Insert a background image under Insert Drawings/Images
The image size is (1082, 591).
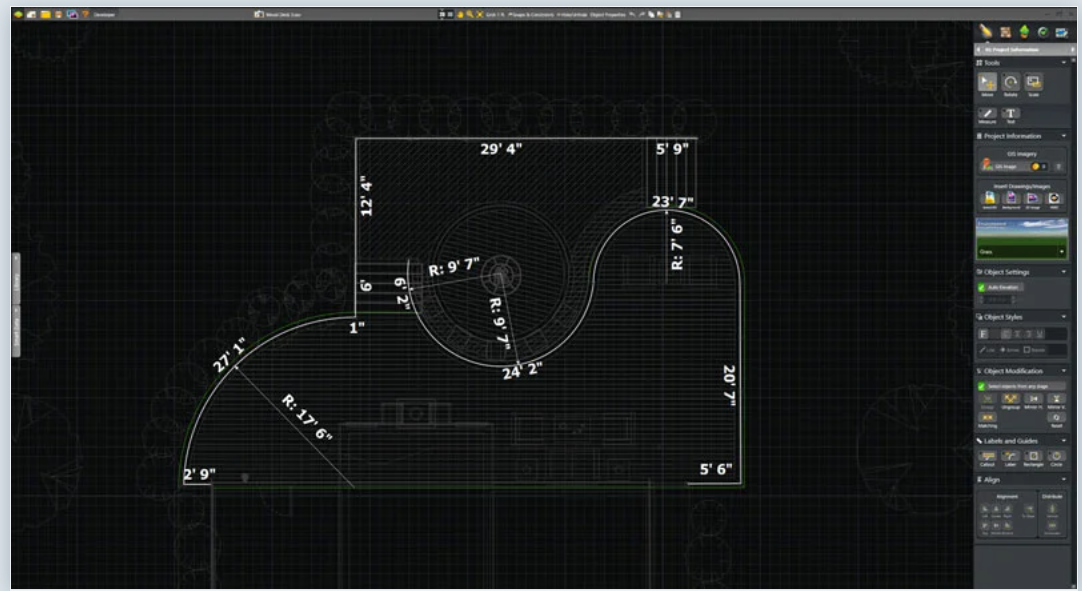(x=1011, y=200)
